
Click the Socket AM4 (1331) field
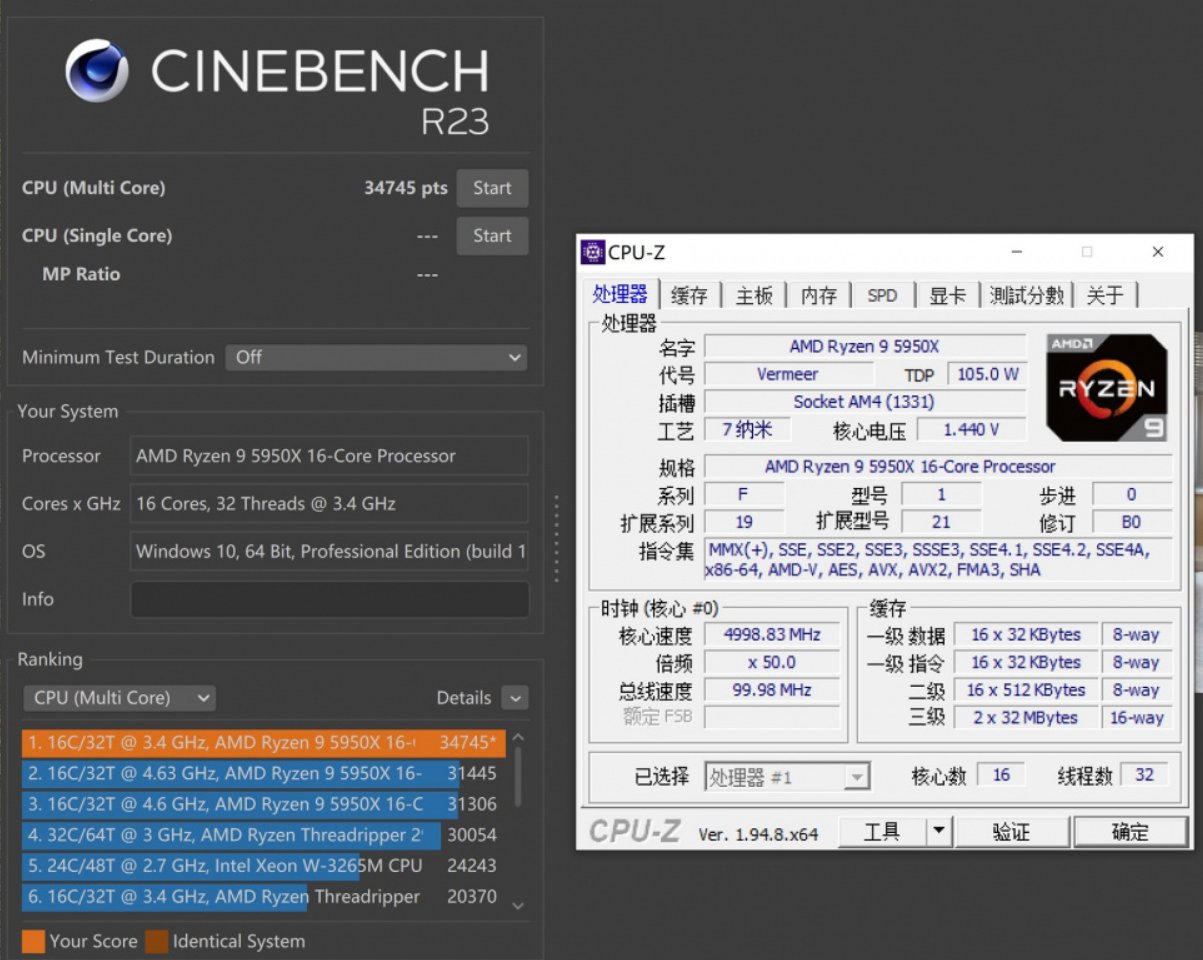coord(865,402)
